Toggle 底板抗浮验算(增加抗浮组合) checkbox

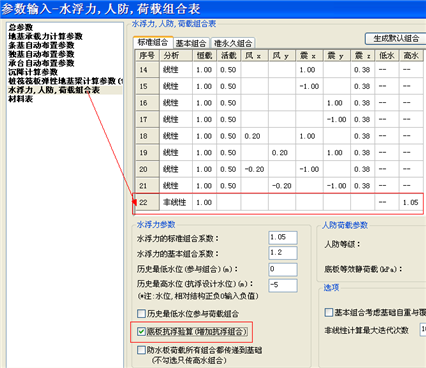click(x=141, y=332)
